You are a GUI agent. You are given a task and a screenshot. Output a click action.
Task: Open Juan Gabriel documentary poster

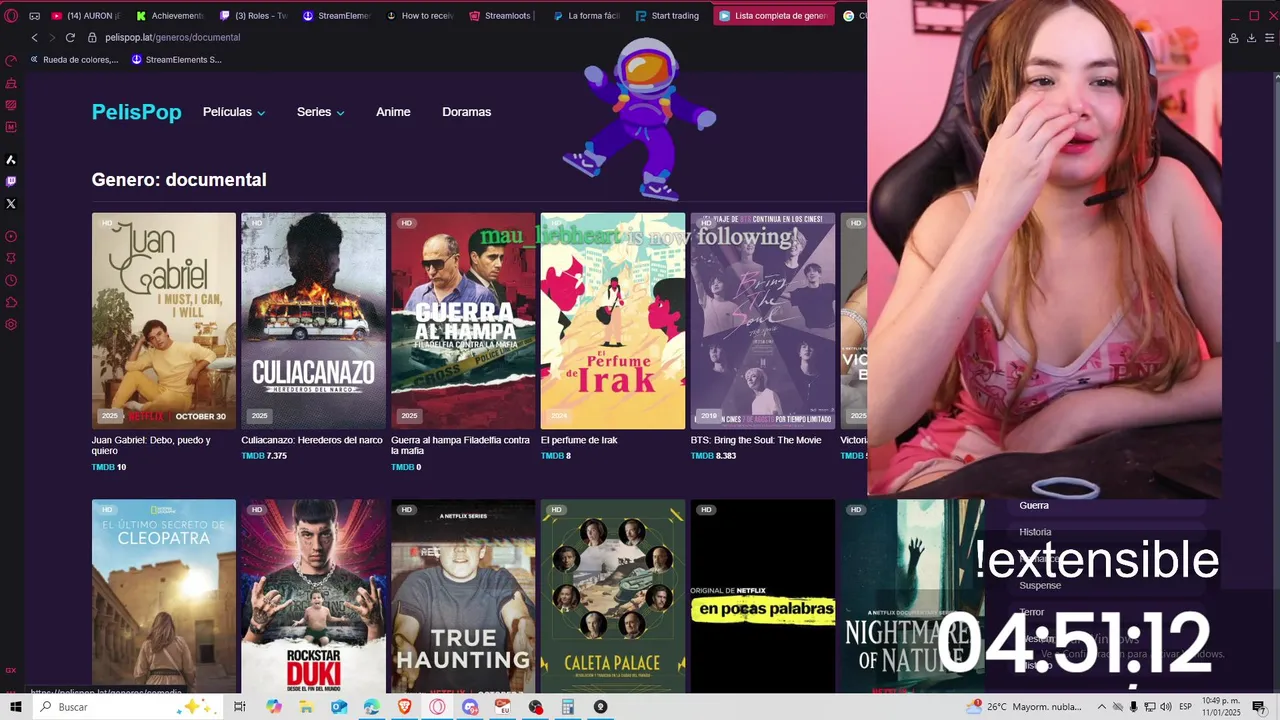[164, 321]
